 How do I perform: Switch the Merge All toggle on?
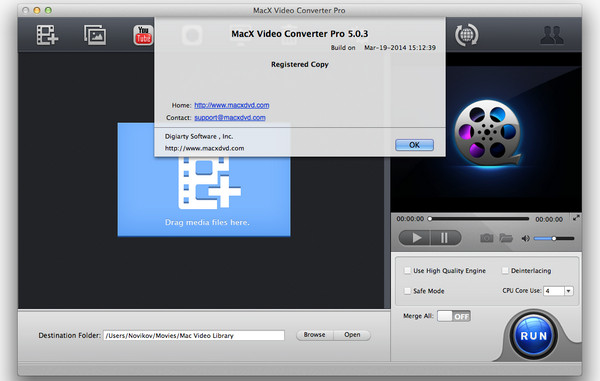454,316
